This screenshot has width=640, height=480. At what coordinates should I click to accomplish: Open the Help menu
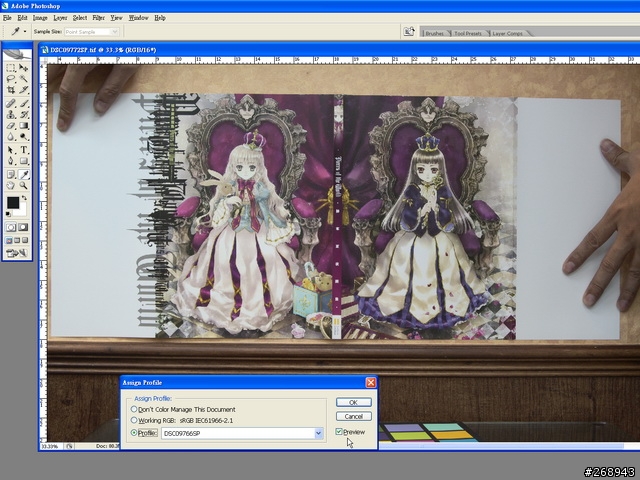(x=160, y=18)
